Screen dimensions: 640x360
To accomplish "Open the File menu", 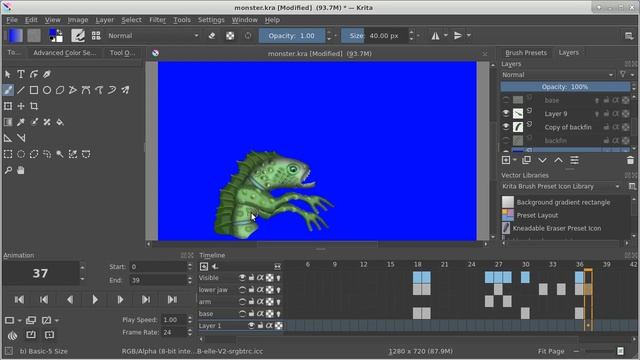I will (x=12, y=20).
